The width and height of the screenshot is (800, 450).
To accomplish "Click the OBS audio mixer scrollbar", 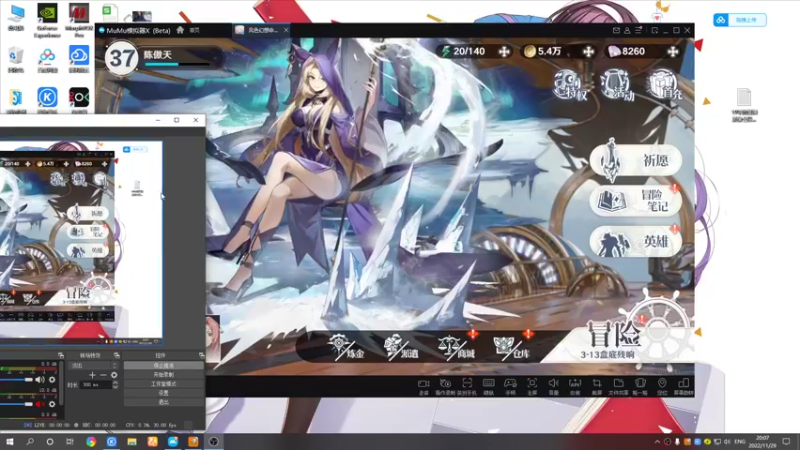I will 61,384.
